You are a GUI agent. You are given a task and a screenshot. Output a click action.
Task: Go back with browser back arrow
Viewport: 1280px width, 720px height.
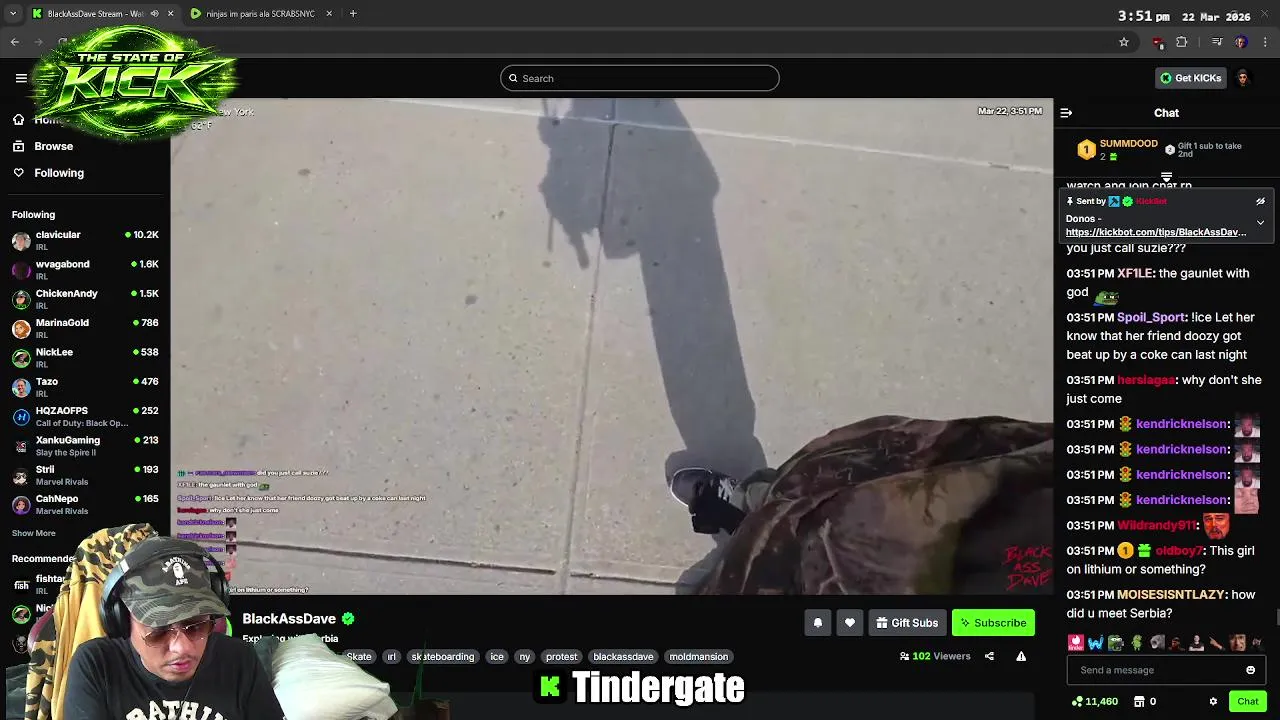point(15,42)
